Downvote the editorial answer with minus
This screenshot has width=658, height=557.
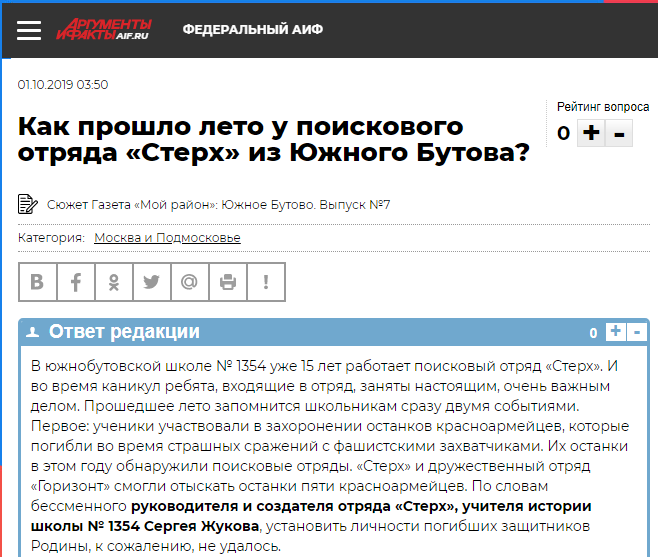coord(637,332)
